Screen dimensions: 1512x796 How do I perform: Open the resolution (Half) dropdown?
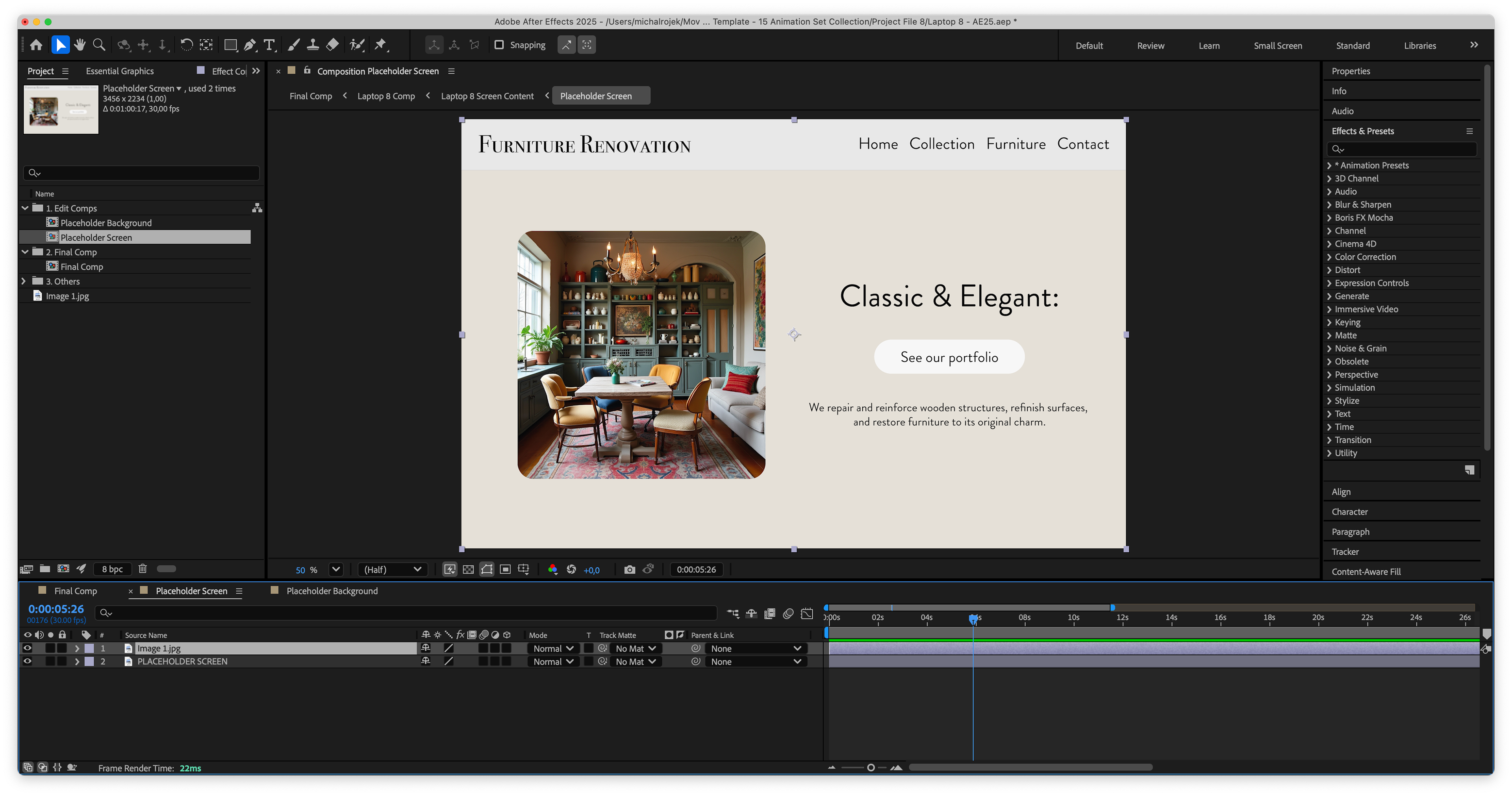click(x=392, y=569)
